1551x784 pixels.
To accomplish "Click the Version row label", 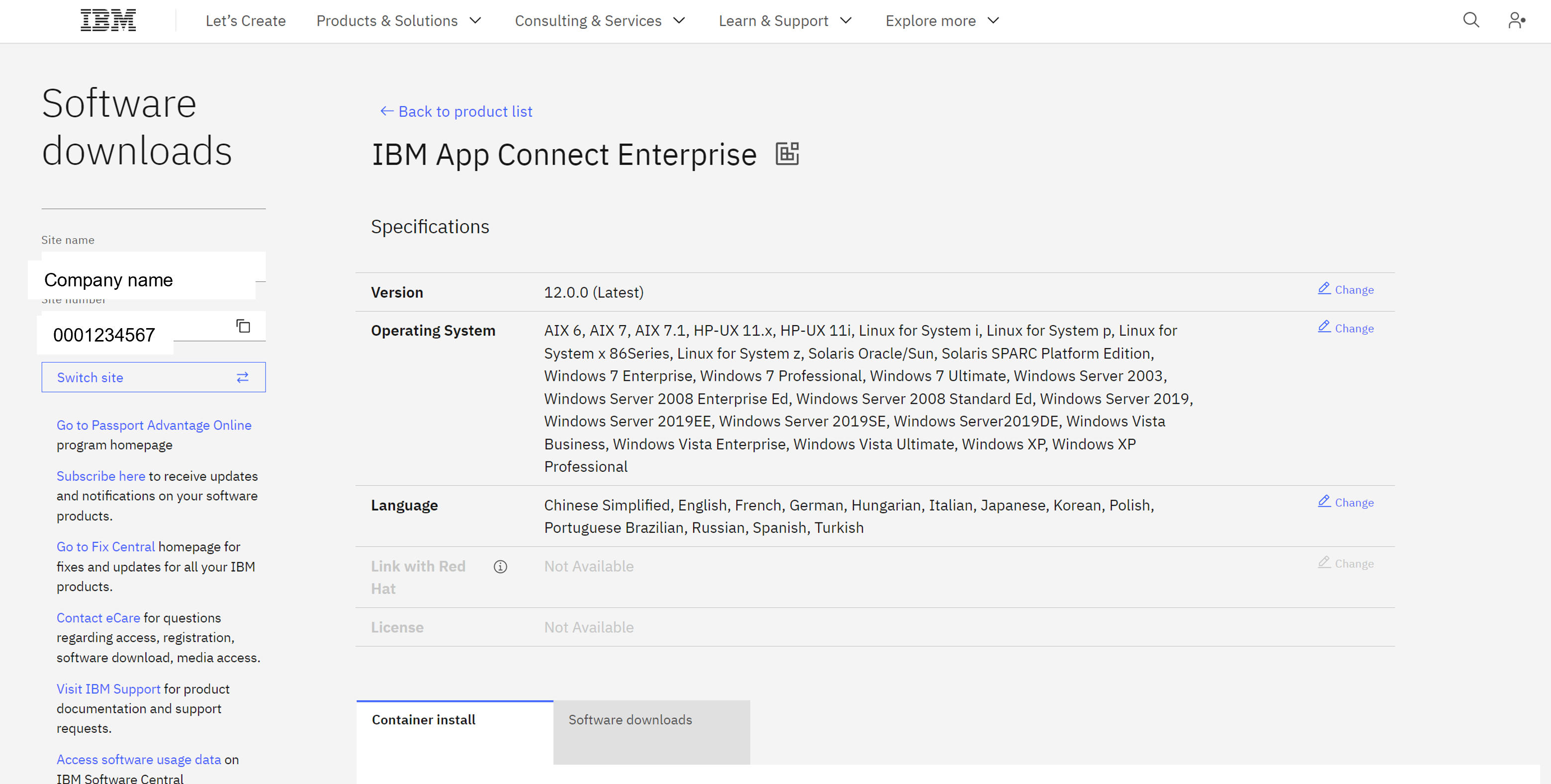I will click(x=397, y=292).
